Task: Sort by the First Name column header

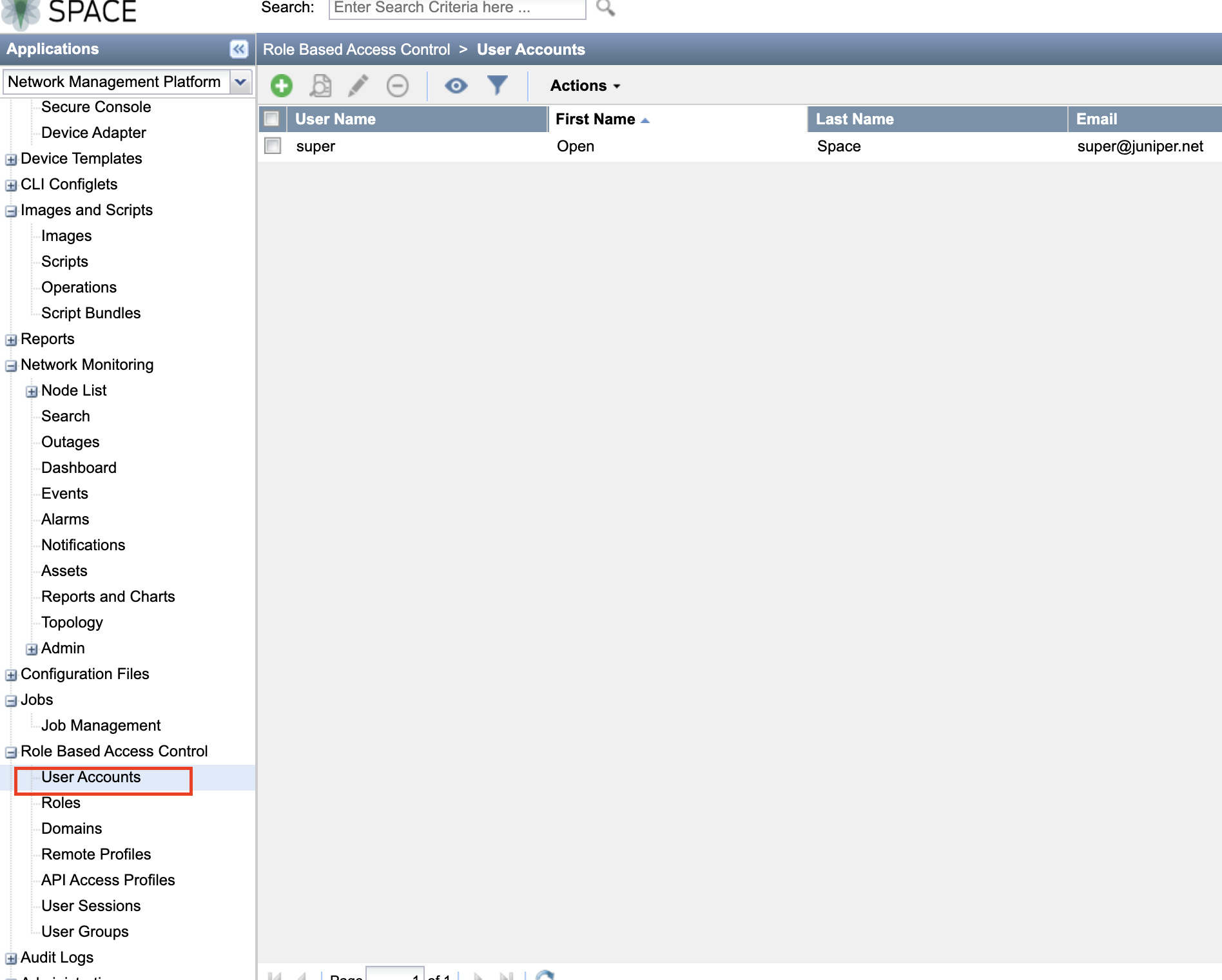Action: [678, 119]
